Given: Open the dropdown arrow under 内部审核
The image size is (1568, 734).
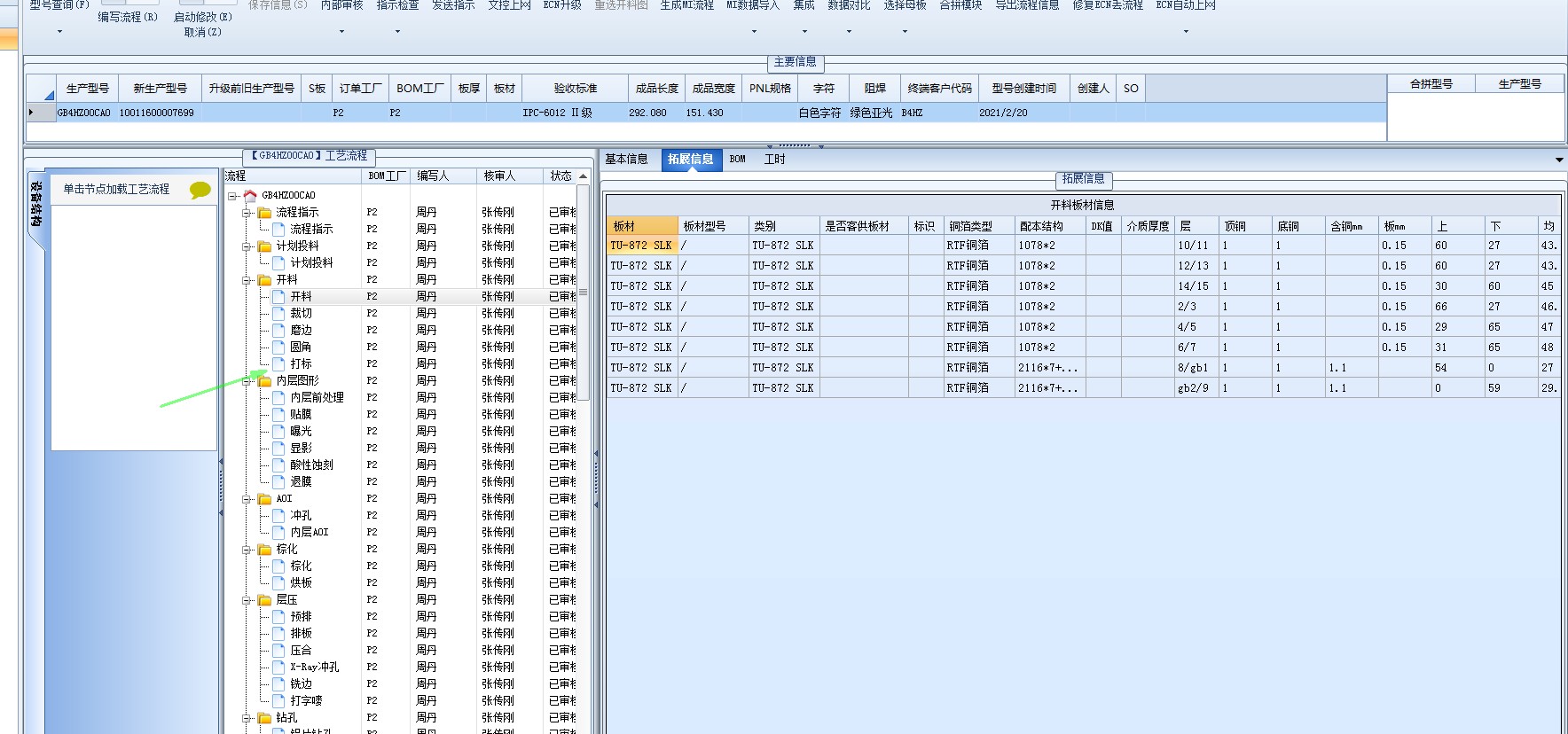Looking at the screenshot, I should coord(341,32).
